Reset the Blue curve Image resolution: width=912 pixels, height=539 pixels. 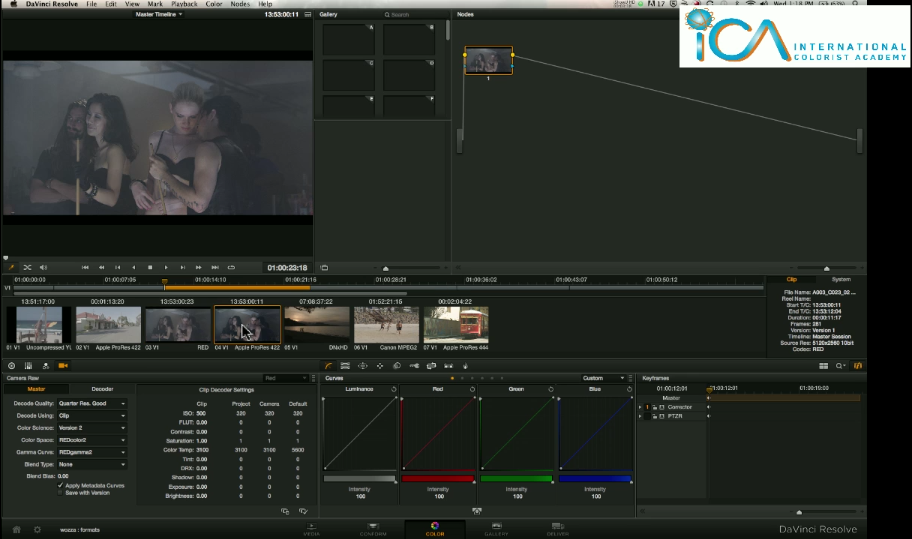[629, 389]
